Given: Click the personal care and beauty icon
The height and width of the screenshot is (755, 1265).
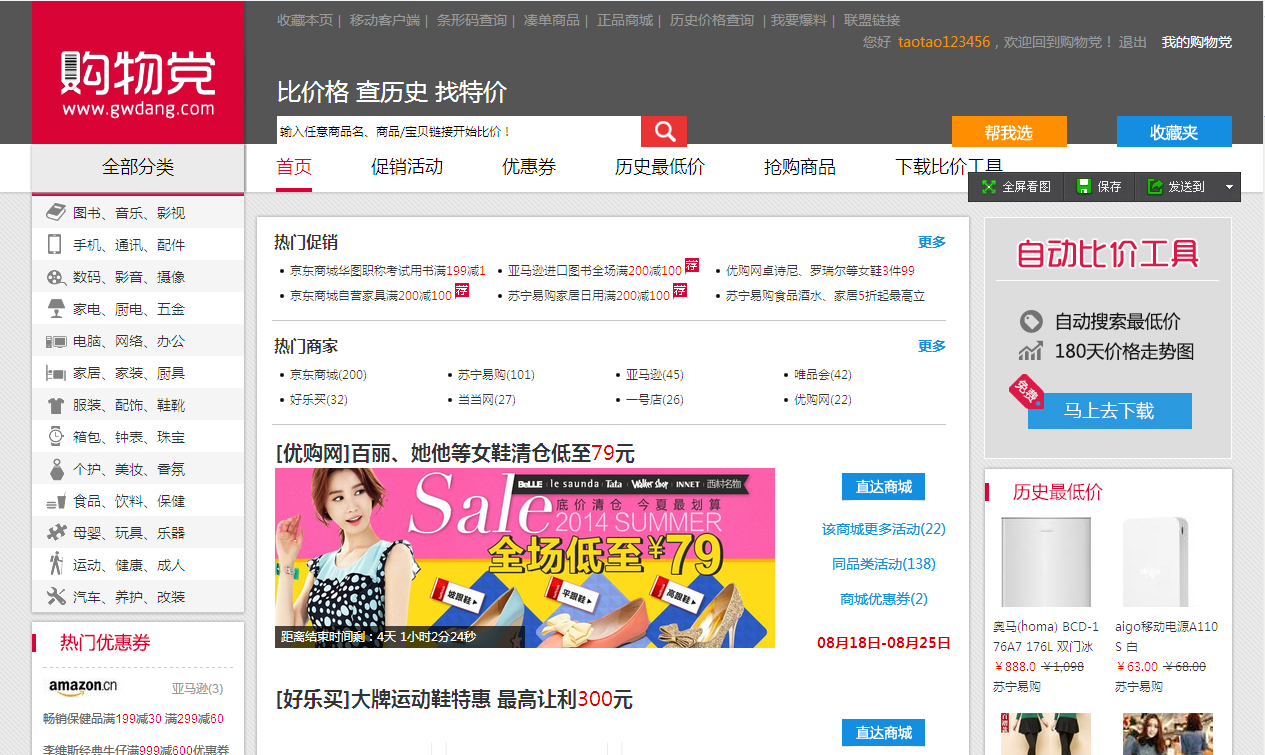Looking at the screenshot, I should [56, 468].
